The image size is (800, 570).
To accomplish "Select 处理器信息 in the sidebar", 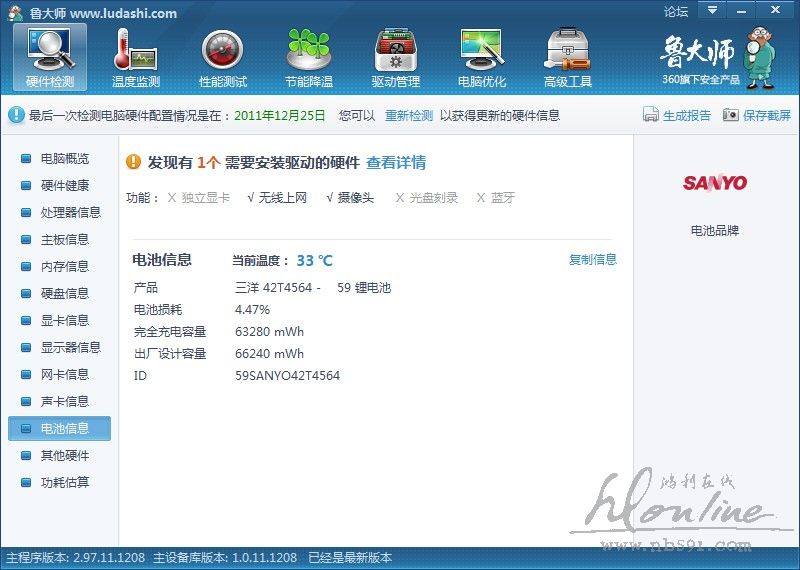I will tap(71, 212).
